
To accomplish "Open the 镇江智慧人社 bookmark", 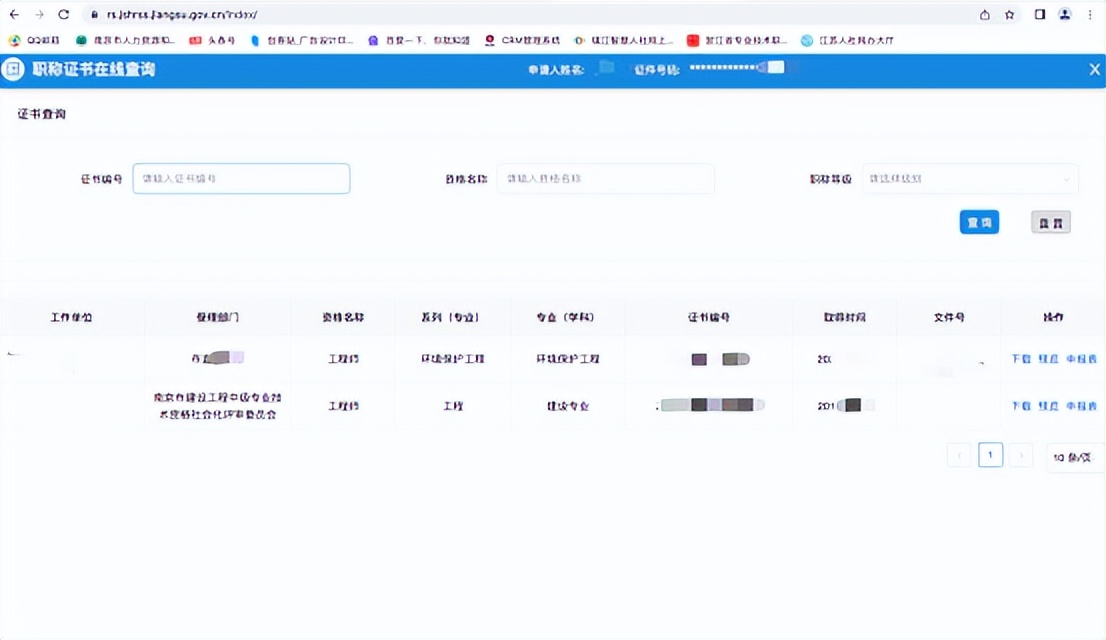I will [632, 40].
